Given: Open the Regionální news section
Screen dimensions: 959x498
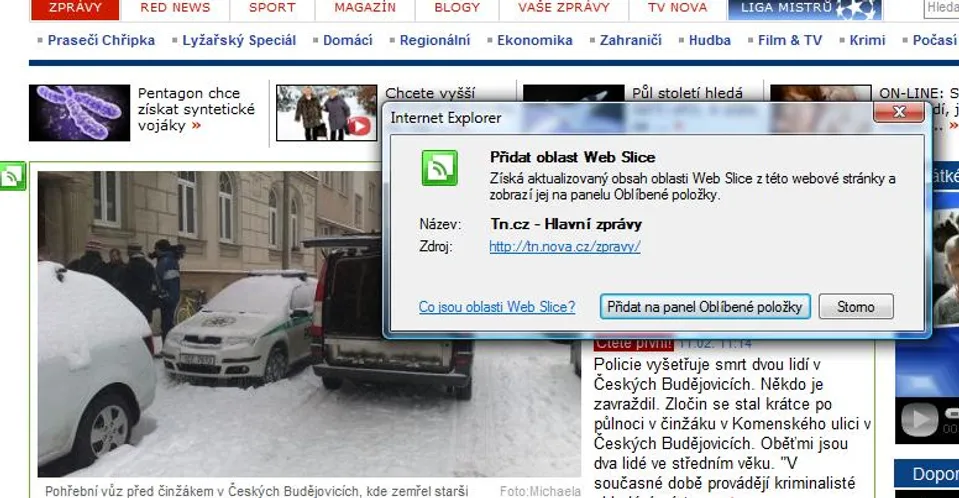Looking at the screenshot, I should click(x=435, y=40).
